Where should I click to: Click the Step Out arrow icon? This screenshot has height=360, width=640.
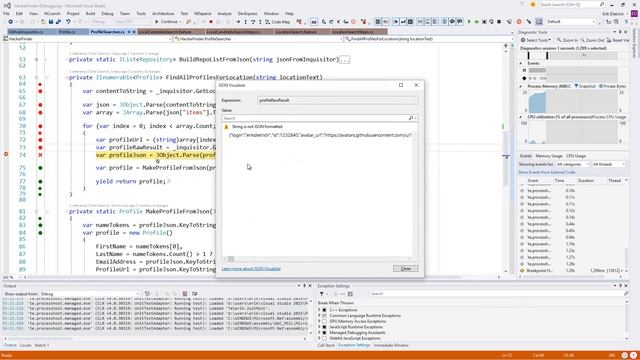(260, 22)
